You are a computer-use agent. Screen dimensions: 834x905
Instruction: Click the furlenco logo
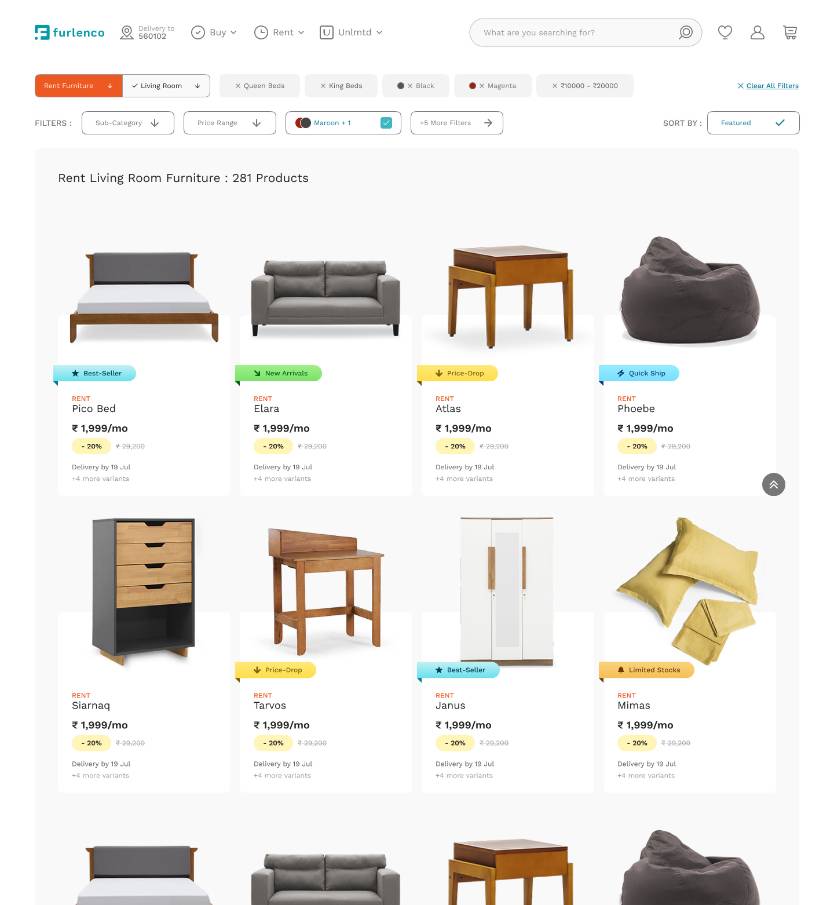70,32
